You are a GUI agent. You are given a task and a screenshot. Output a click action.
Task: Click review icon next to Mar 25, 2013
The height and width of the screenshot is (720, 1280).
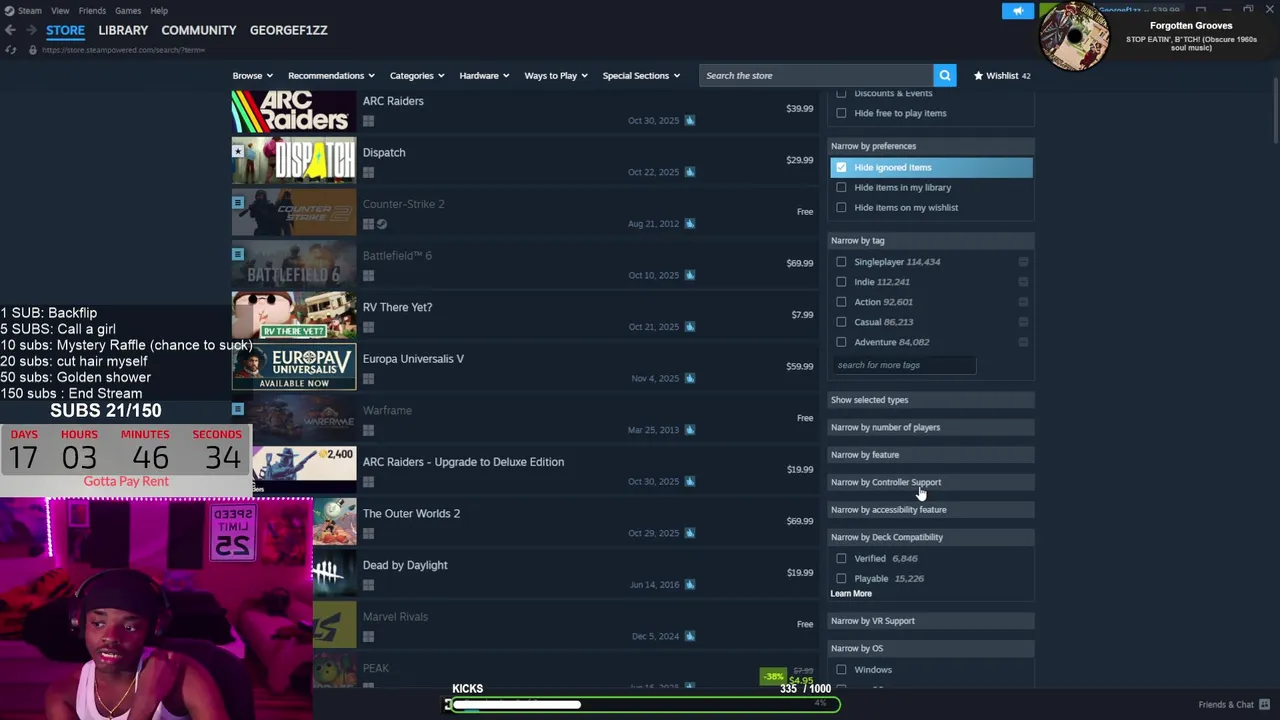point(690,430)
